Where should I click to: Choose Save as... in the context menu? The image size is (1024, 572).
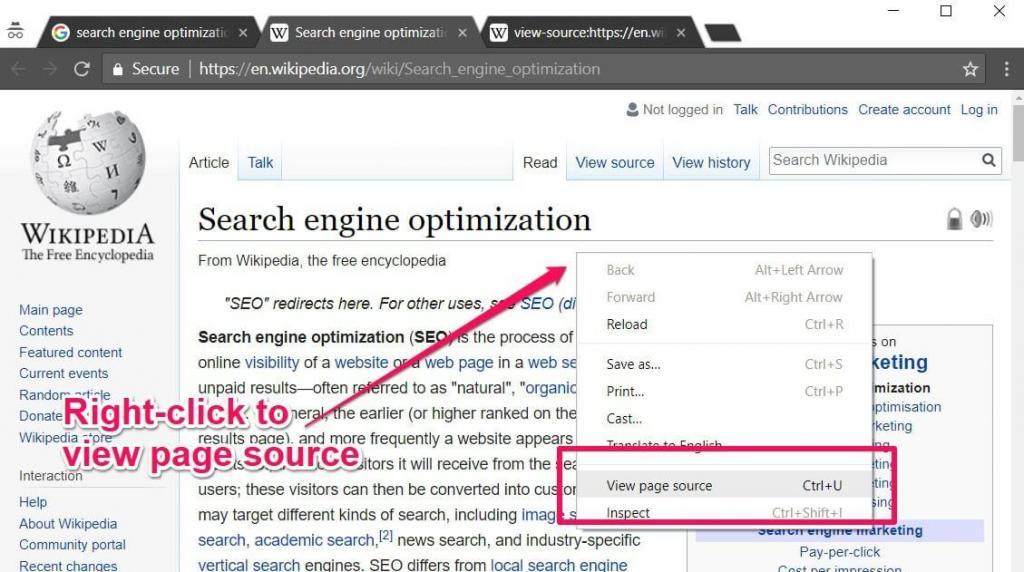point(724,364)
